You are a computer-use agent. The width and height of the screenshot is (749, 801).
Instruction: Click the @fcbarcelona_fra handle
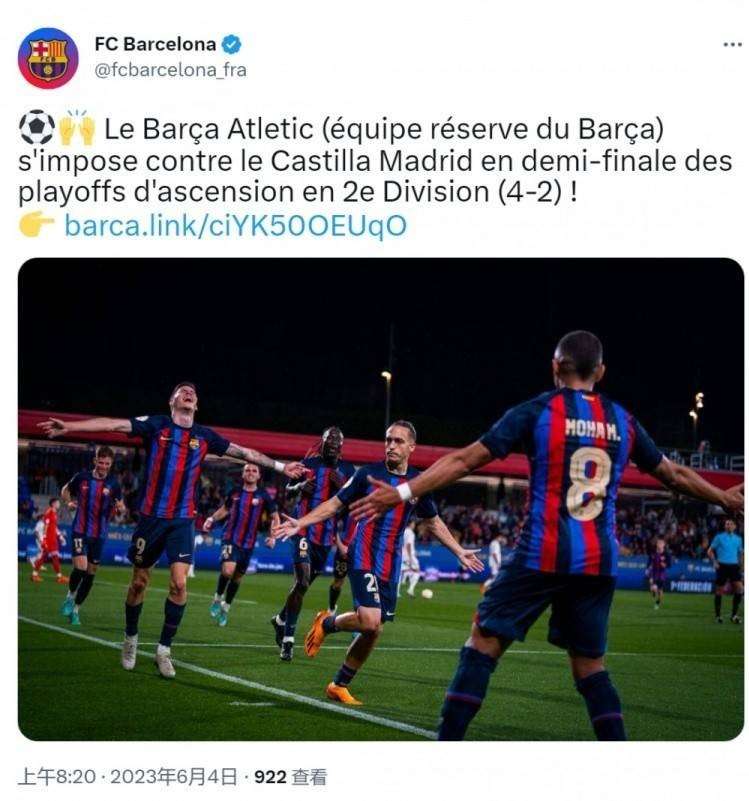[x=170, y=70]
